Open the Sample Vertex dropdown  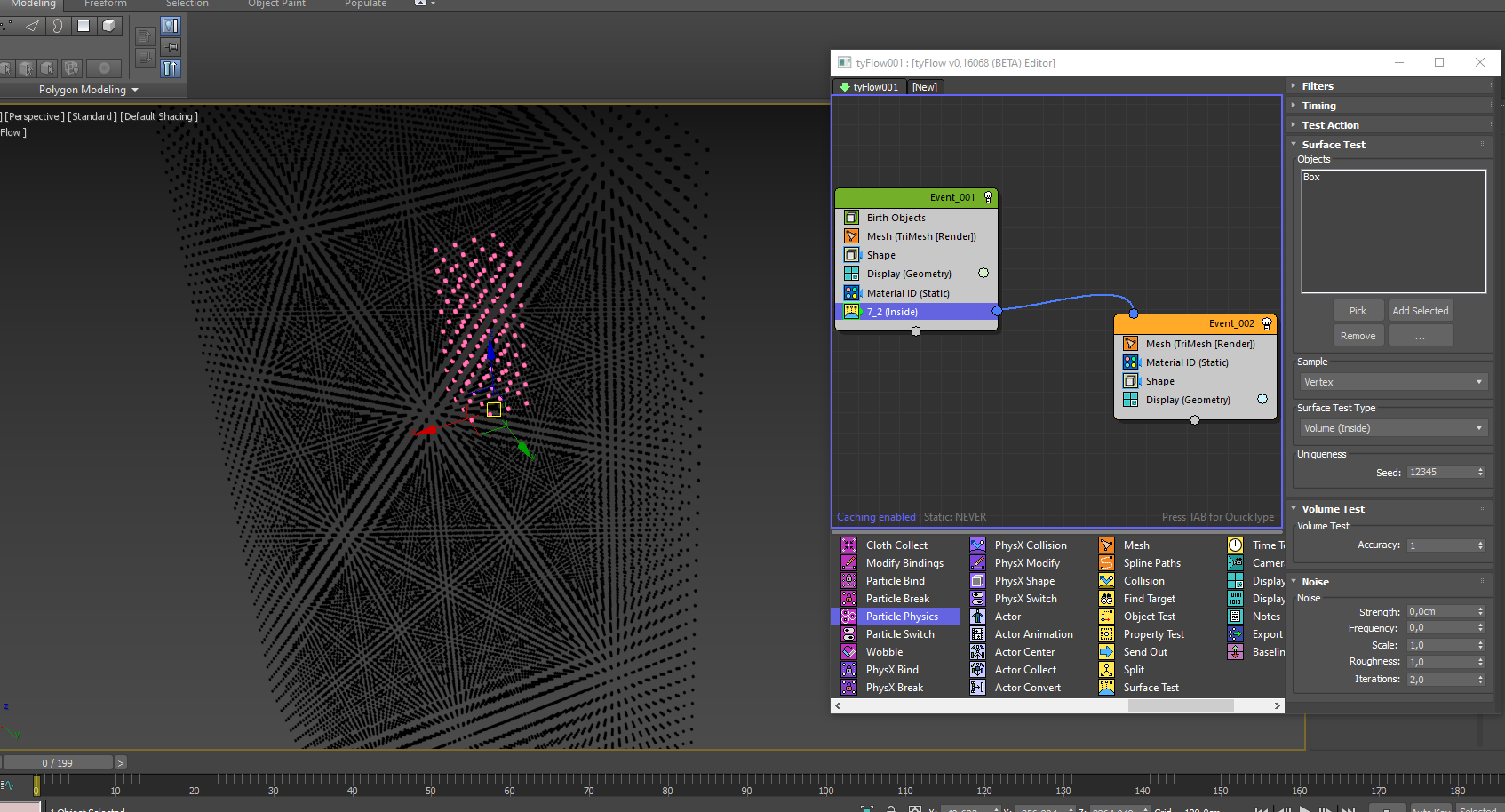1392,382
